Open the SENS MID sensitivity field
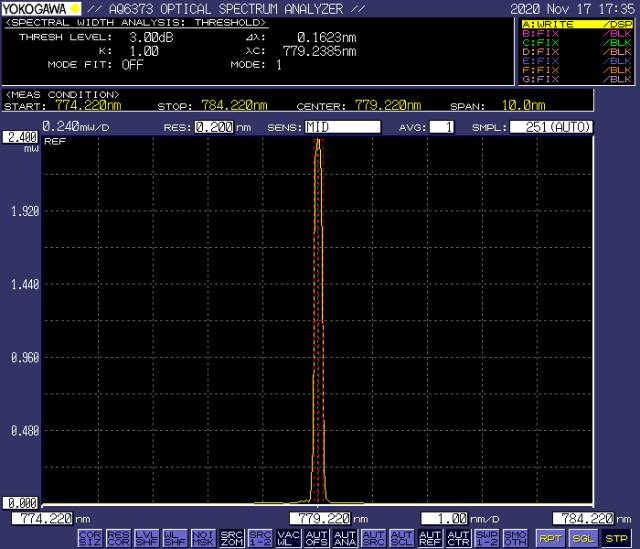 point(342,127)
